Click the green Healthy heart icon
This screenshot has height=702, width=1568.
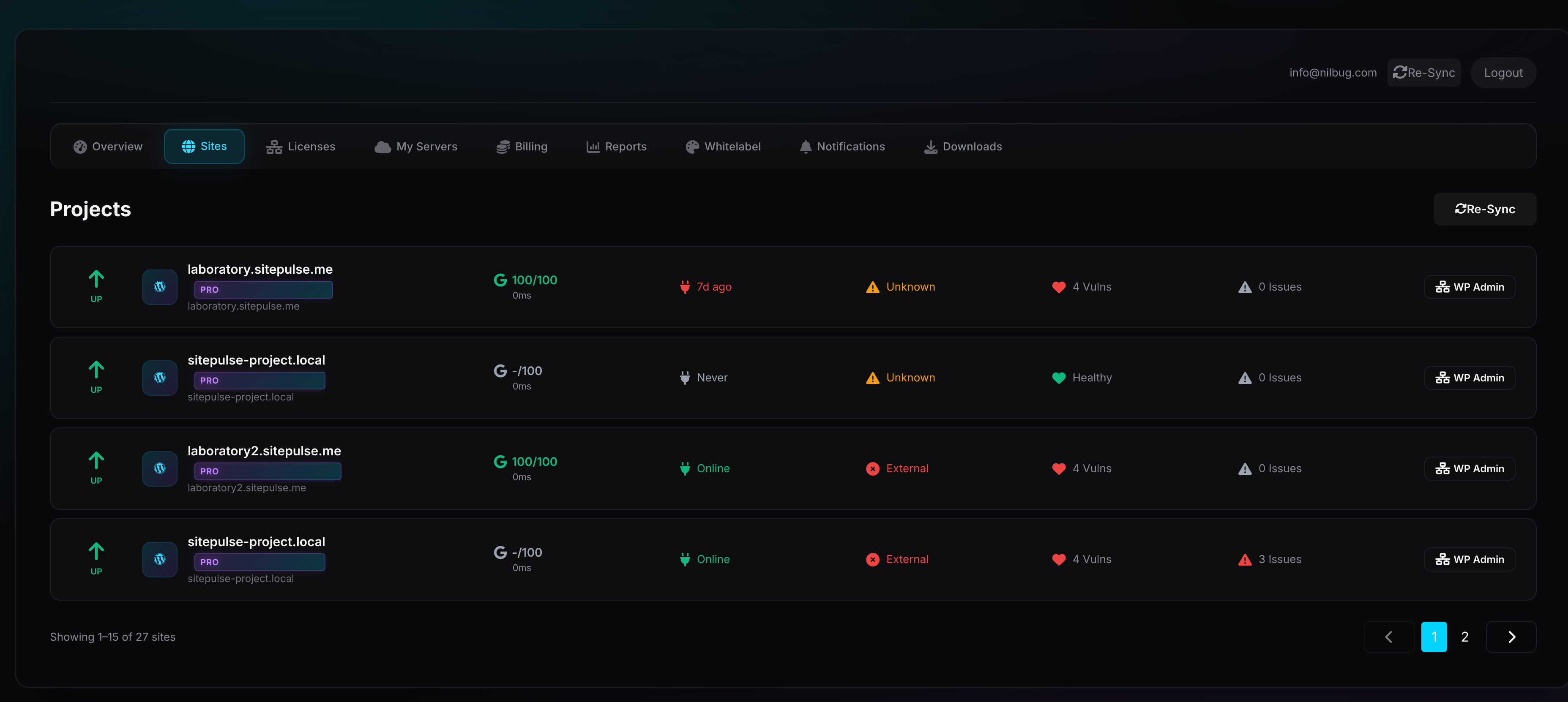[1059, 378]
